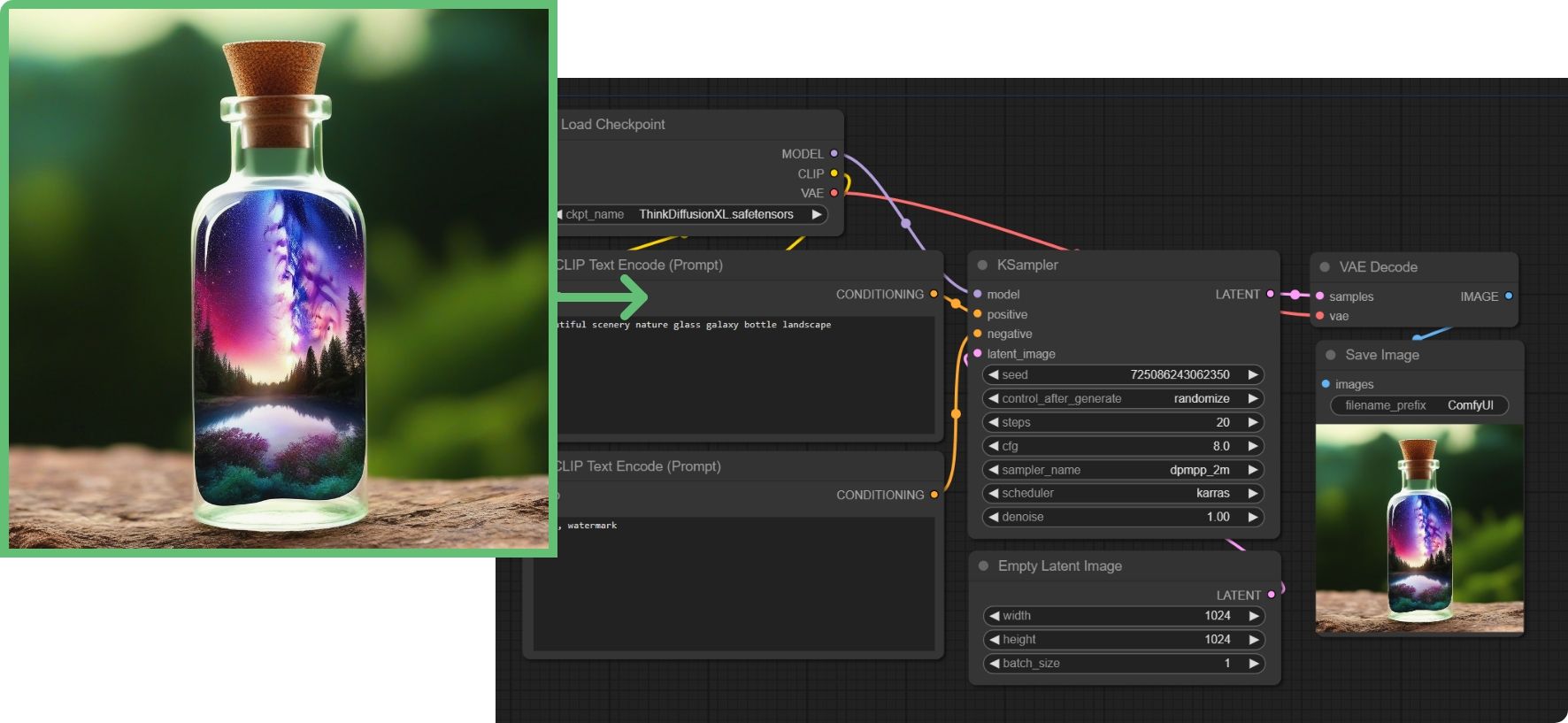The width and height of the screenshot is (1568, 723).
Task: Collapse the Save Image node with its title dot
Action: coord(1331,355)
